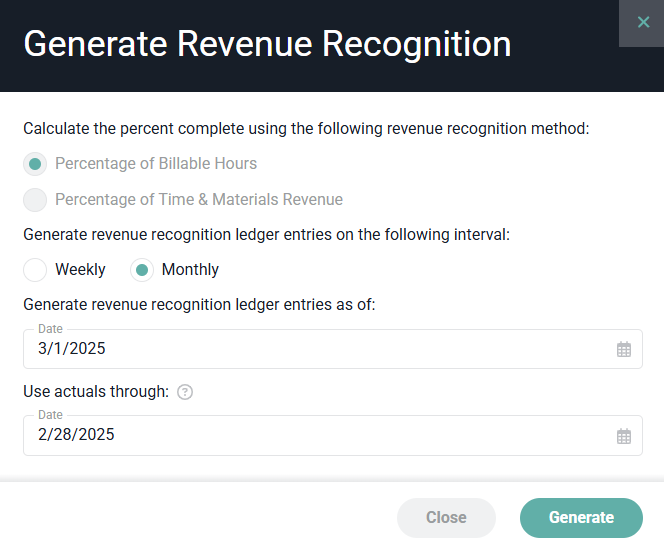Select Percentage of Time & Materials Revenue radio
The width and height of the screenshot is (664, 550).
(35, 200)
